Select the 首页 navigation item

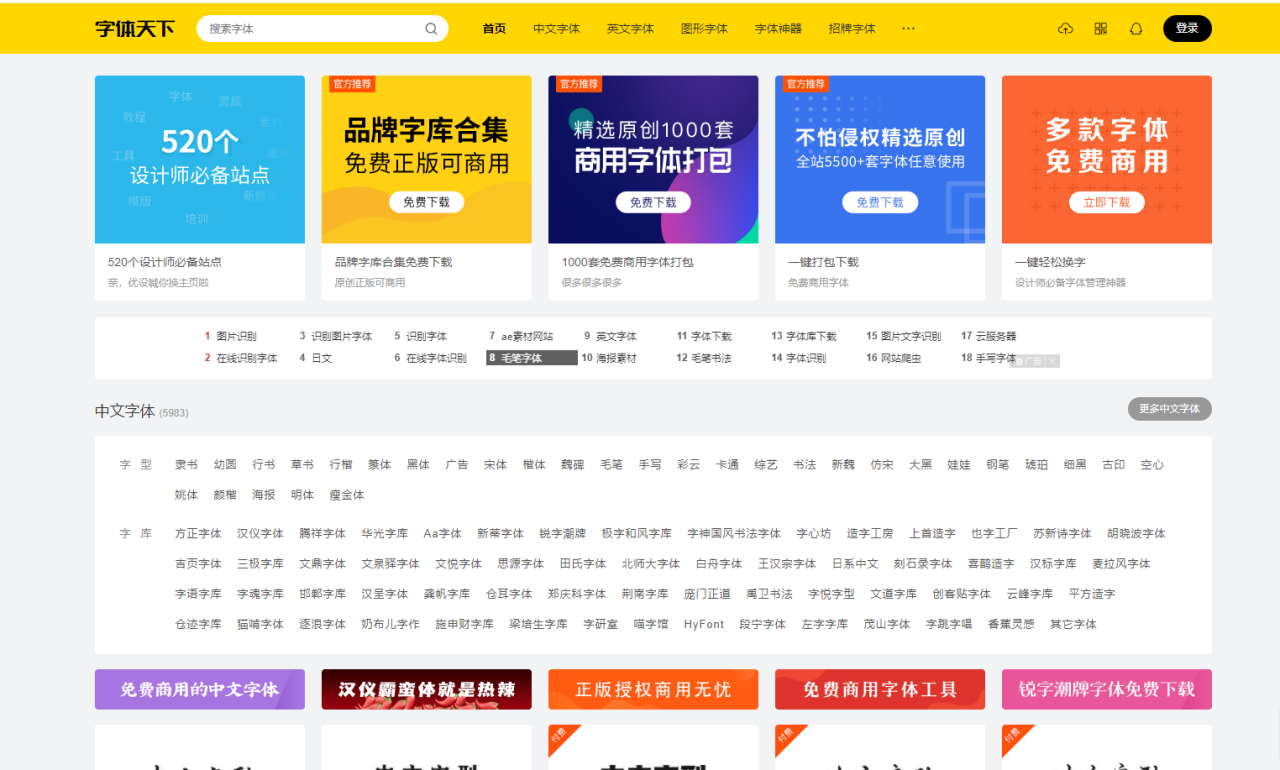click(494, 29)
